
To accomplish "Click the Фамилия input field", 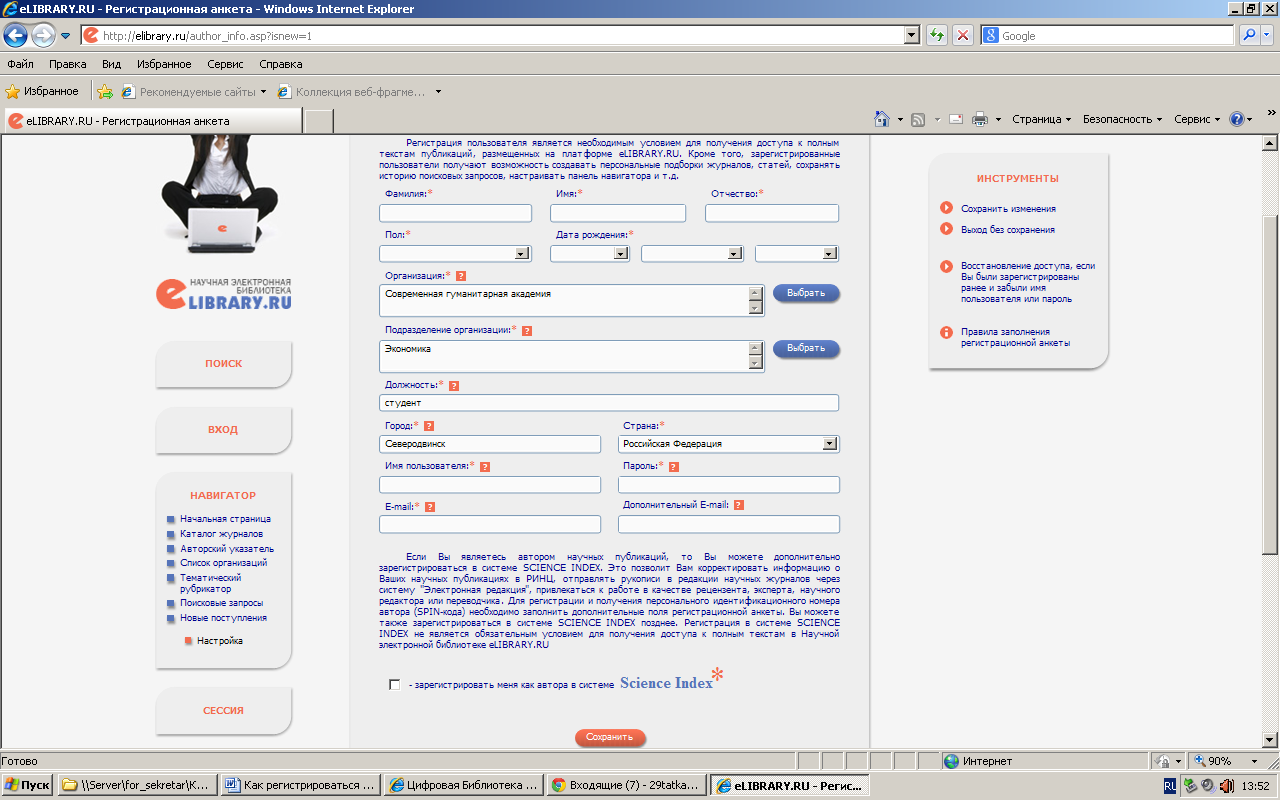I will coord(455,213).
